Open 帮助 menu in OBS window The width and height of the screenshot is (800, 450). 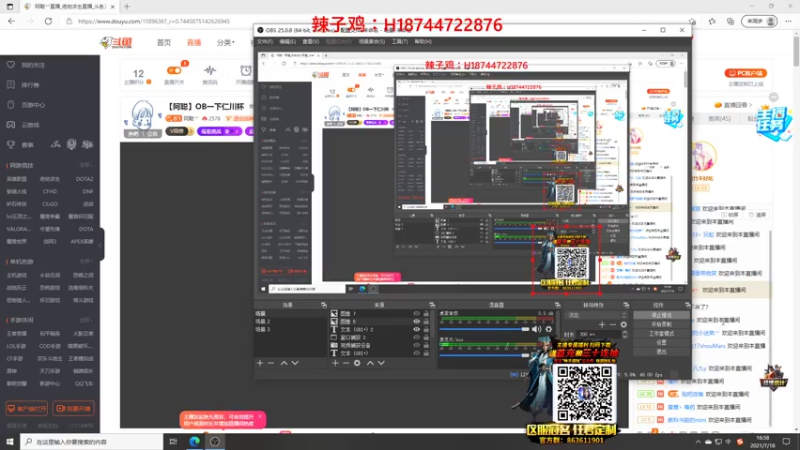423,41
